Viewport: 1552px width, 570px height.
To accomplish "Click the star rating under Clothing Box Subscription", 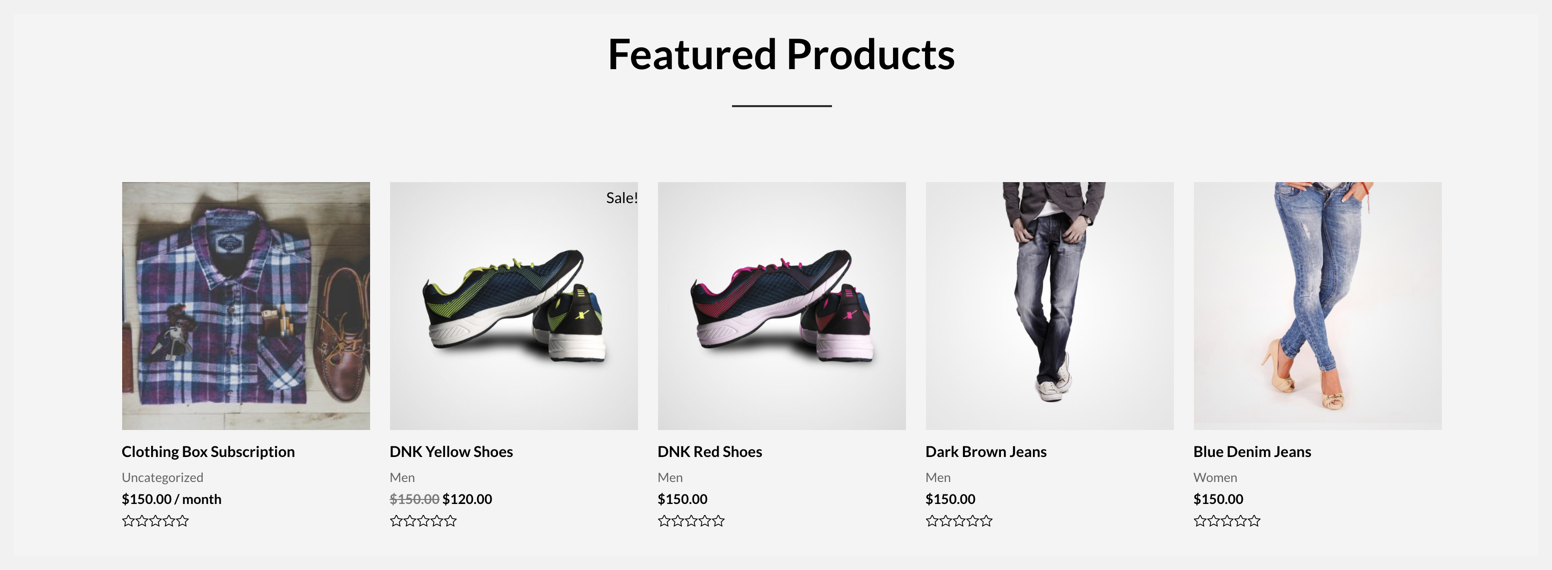I will point(155,521).
